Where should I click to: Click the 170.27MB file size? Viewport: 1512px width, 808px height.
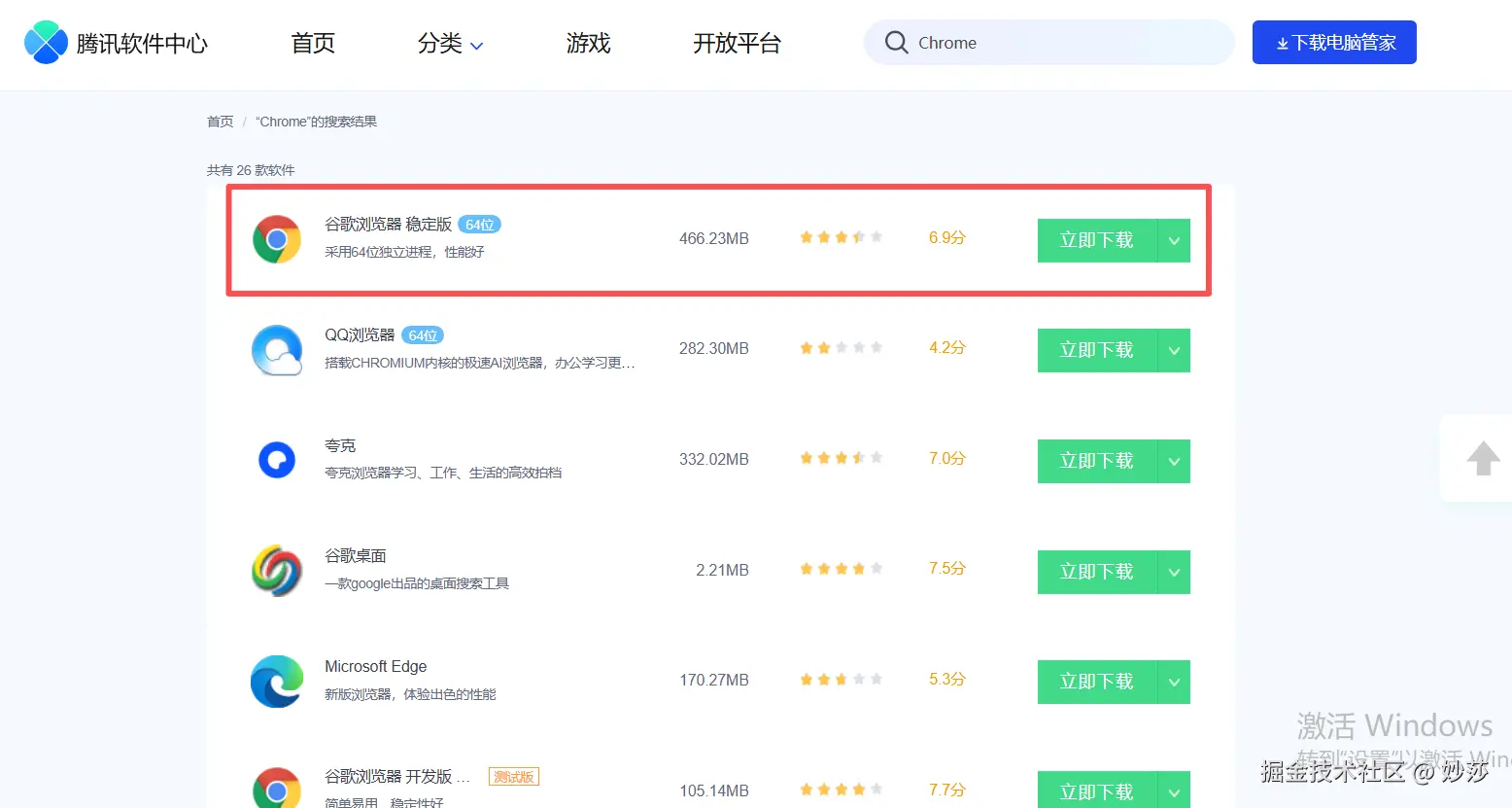tap(714, 680)
